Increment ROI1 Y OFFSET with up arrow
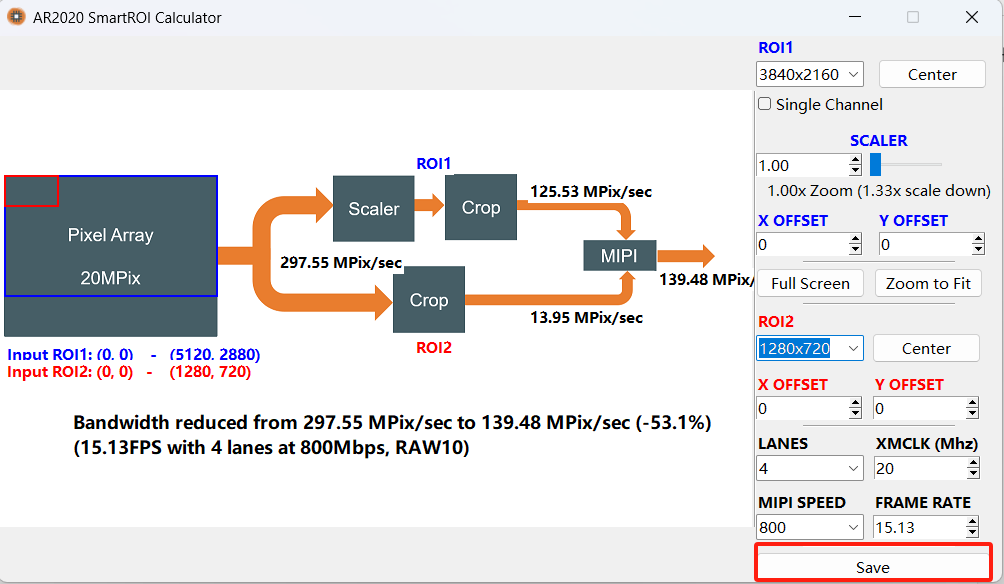This screenshot has height=584, width=1004. (978, 239)
